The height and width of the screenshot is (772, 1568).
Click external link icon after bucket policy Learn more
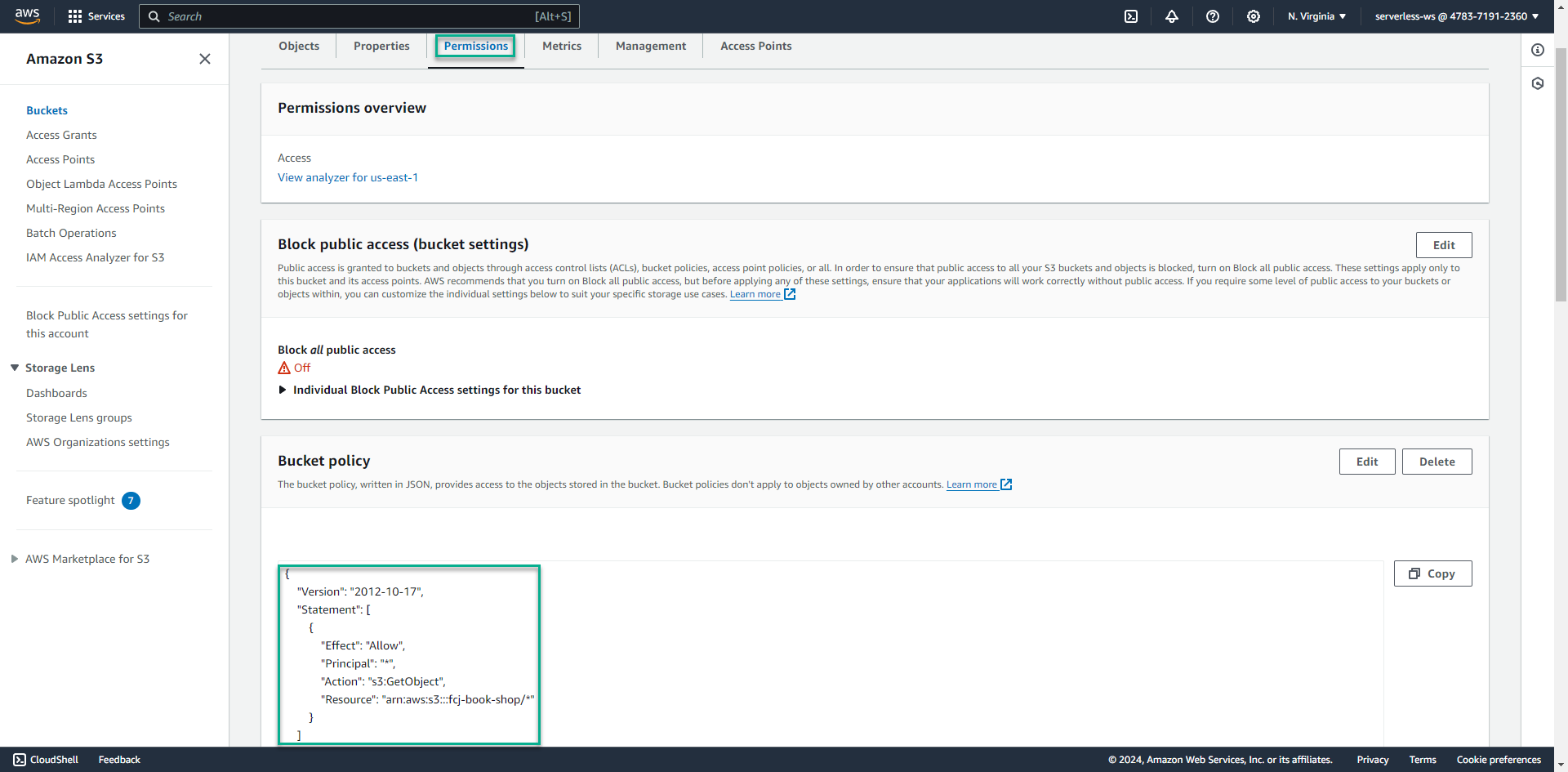1006,484
